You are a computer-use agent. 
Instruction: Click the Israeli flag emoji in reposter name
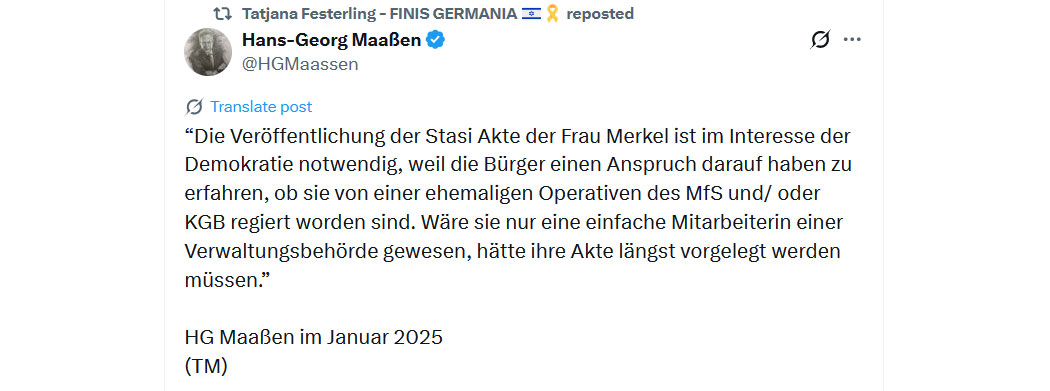[x=531, y=13]
